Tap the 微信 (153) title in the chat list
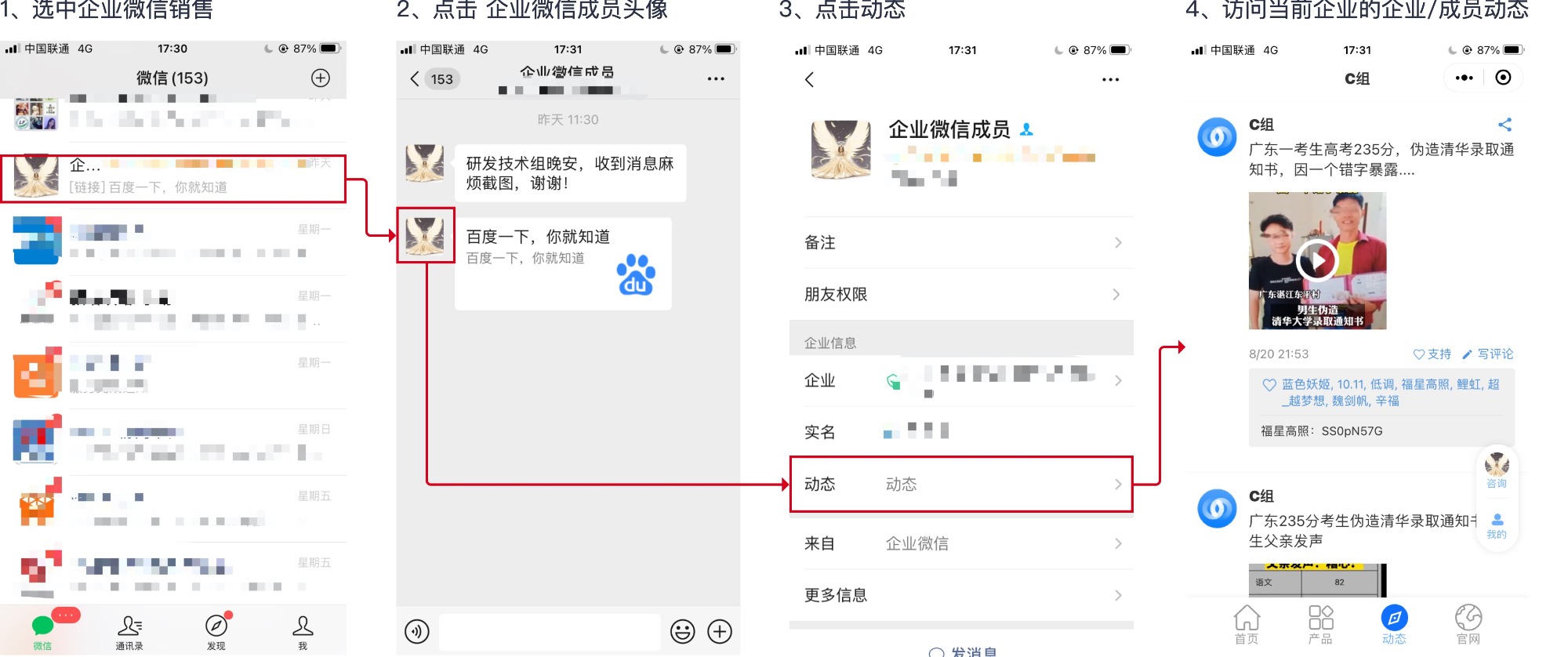Image resolution: width=1568 pixels, height=657 pixels. click(x=172, y=78)
